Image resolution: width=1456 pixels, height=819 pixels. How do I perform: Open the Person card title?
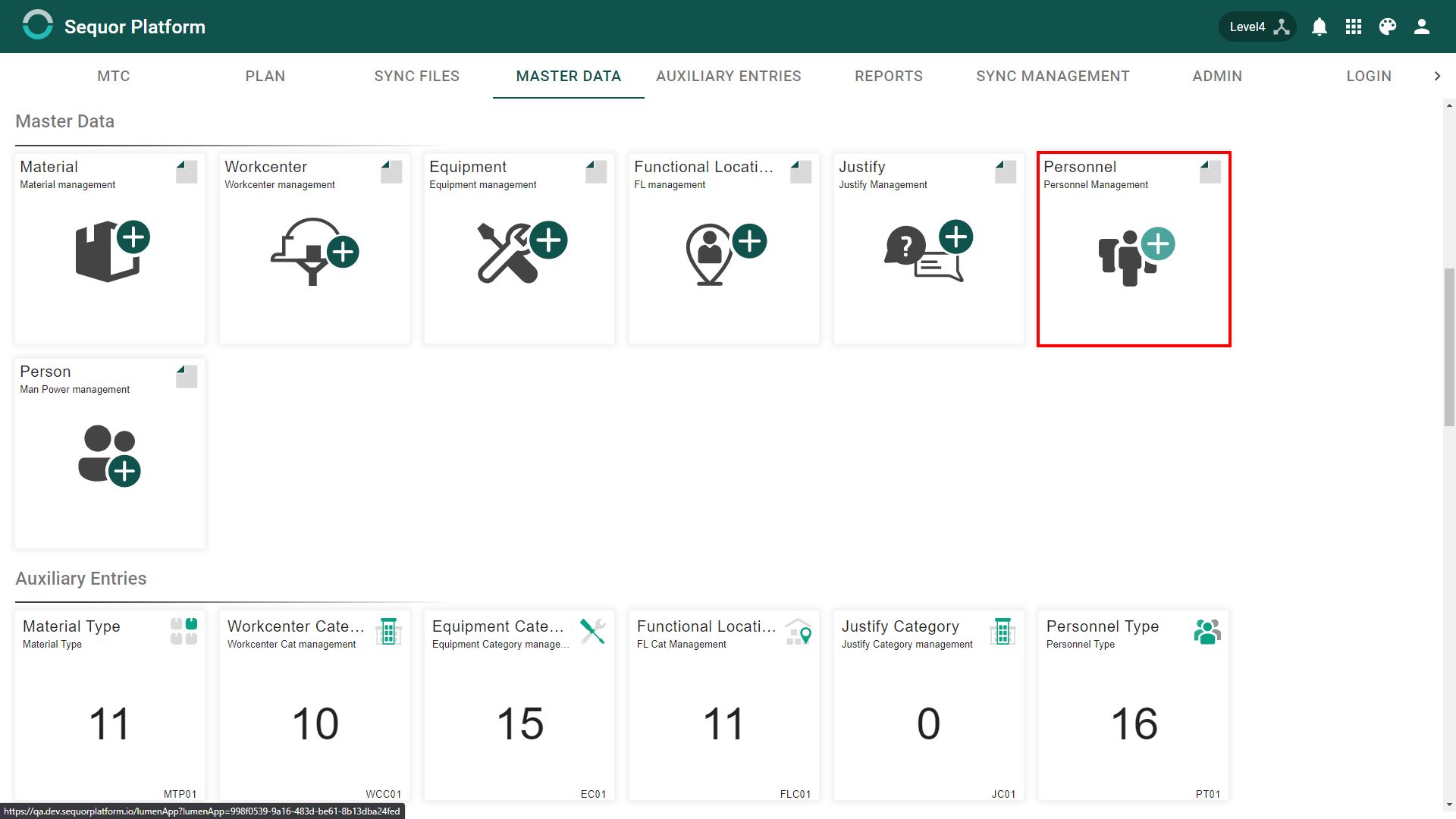tap(45, 372)
